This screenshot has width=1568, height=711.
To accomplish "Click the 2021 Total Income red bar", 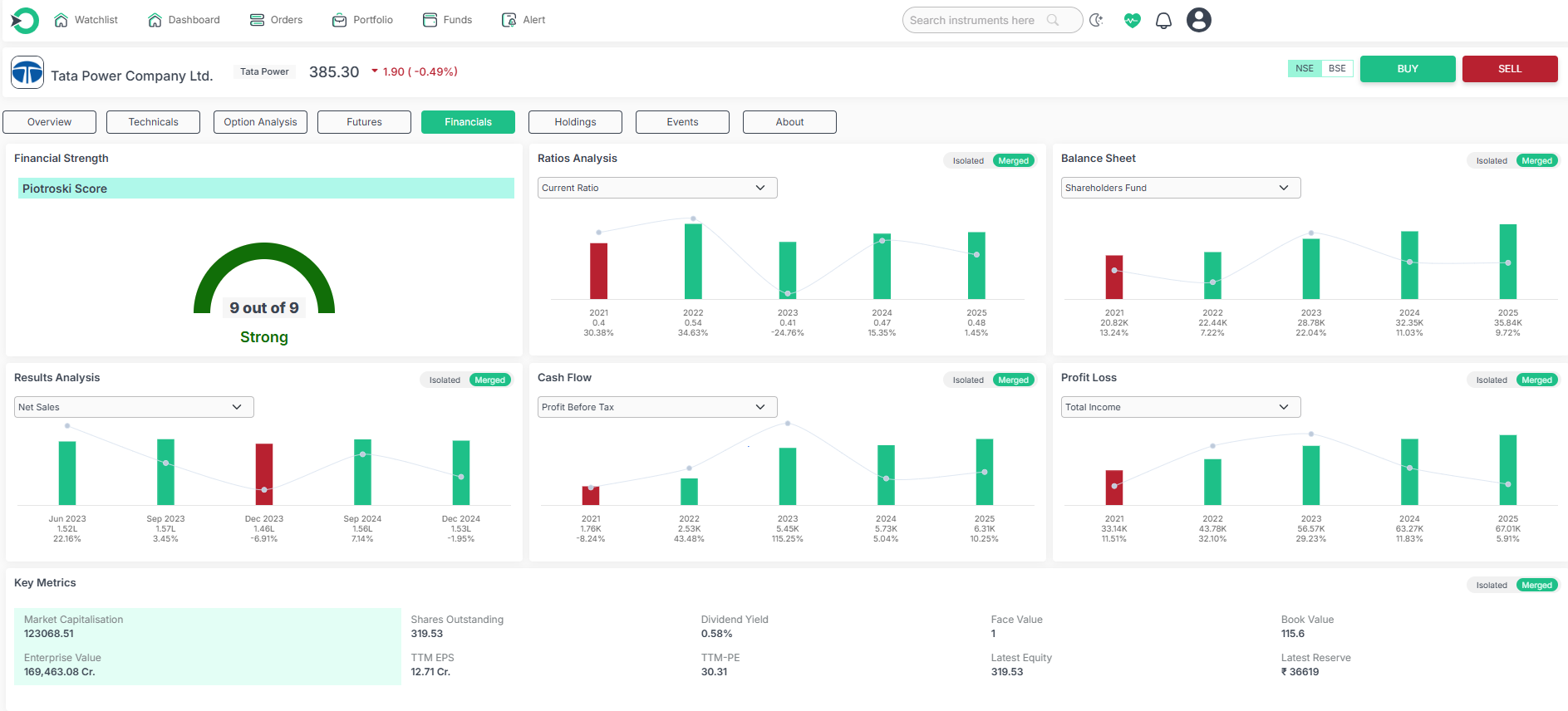I will (1114, 488).
